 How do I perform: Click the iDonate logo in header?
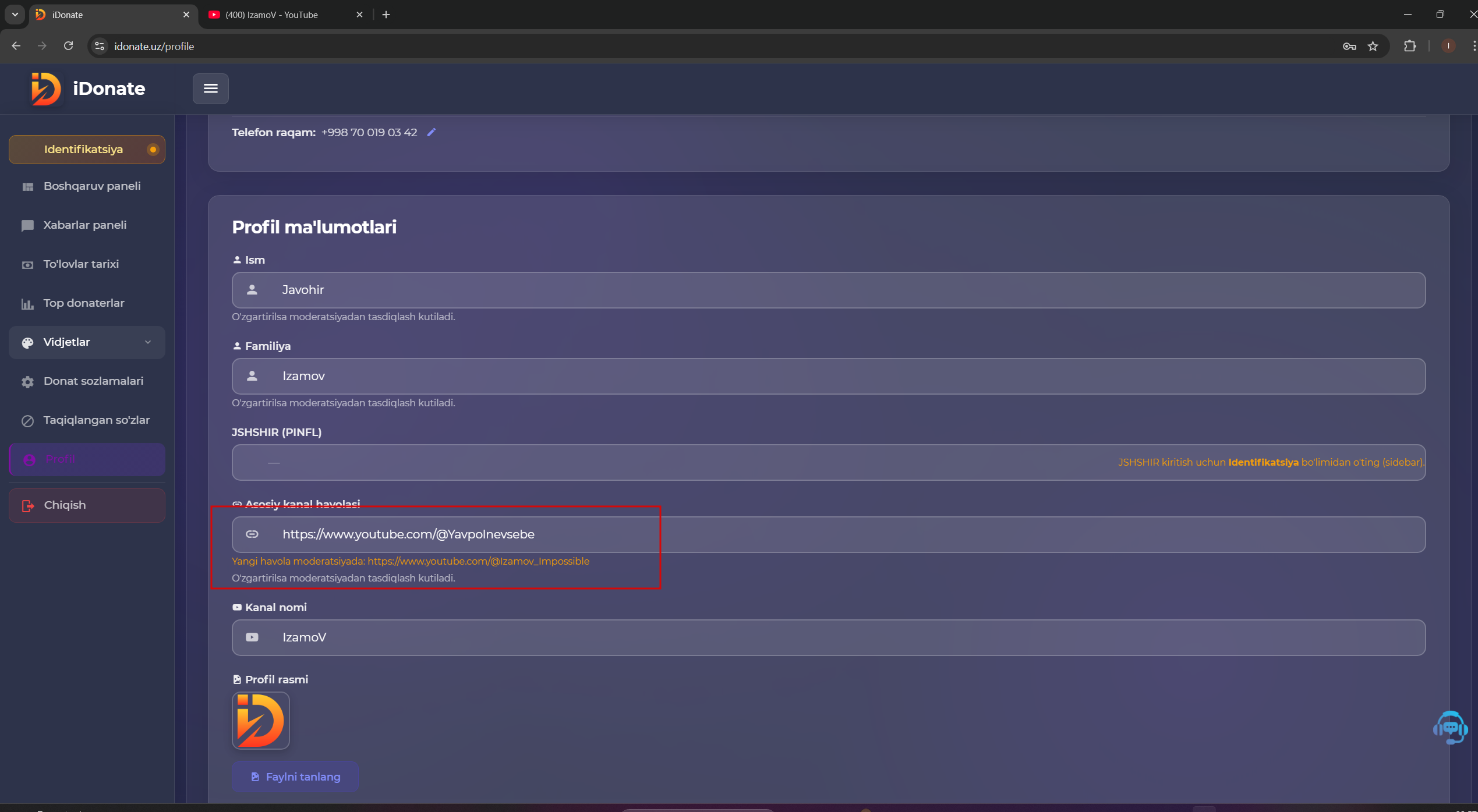point(89,88)
